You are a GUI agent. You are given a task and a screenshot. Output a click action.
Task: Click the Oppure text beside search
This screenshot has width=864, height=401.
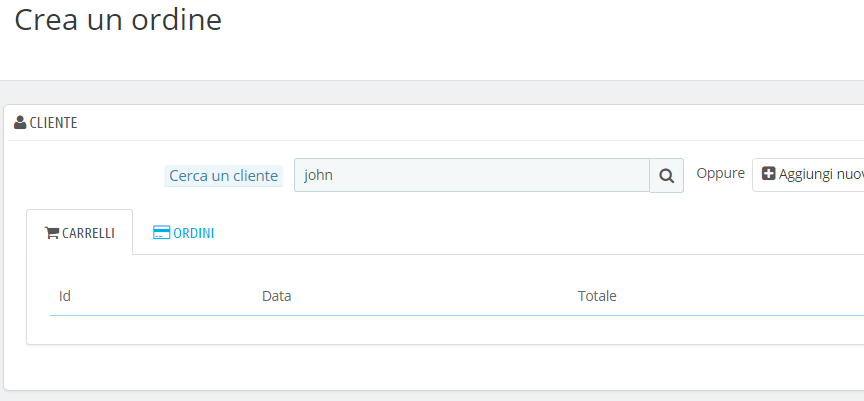(x=720, y=174)
